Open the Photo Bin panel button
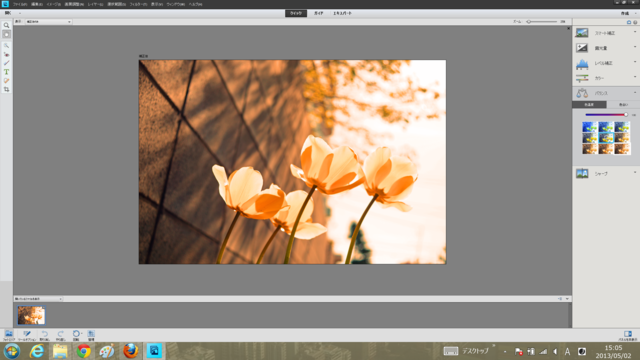Viewport: 640px width, 360px height. [x=9, y=335]
